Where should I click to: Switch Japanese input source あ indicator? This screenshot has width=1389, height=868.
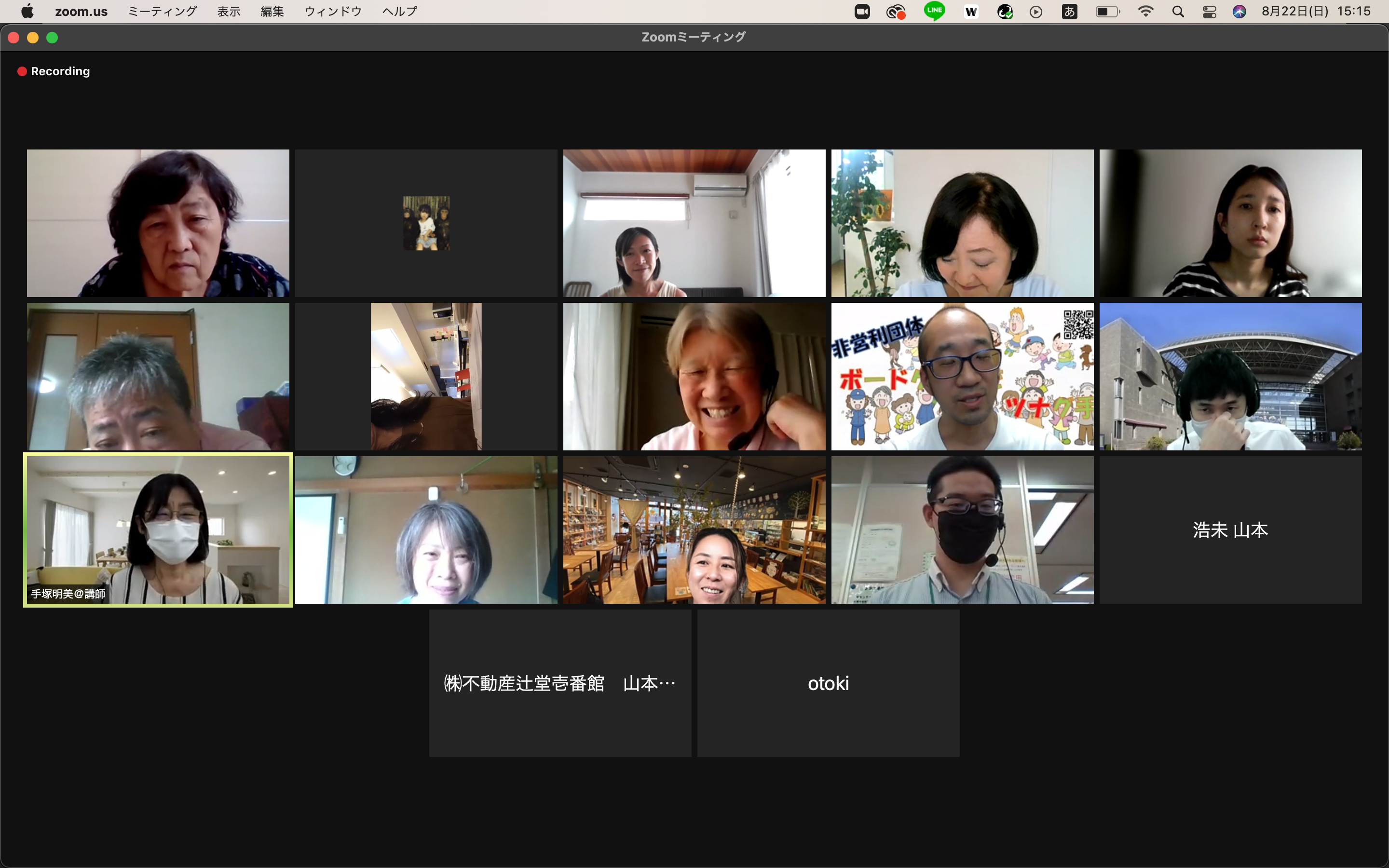click(x=1069, y=12)
